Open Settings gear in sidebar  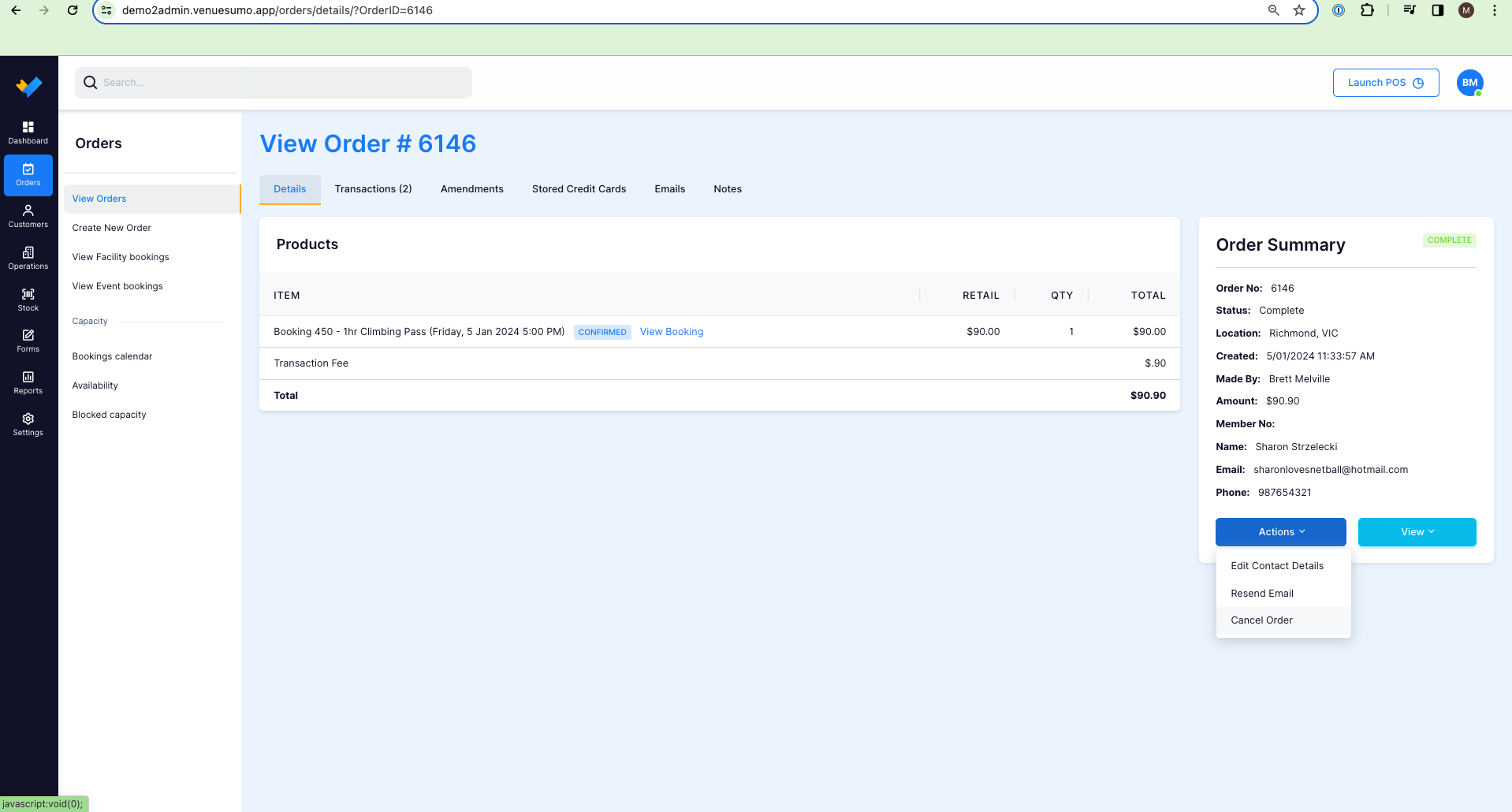[x=28, y=424]
